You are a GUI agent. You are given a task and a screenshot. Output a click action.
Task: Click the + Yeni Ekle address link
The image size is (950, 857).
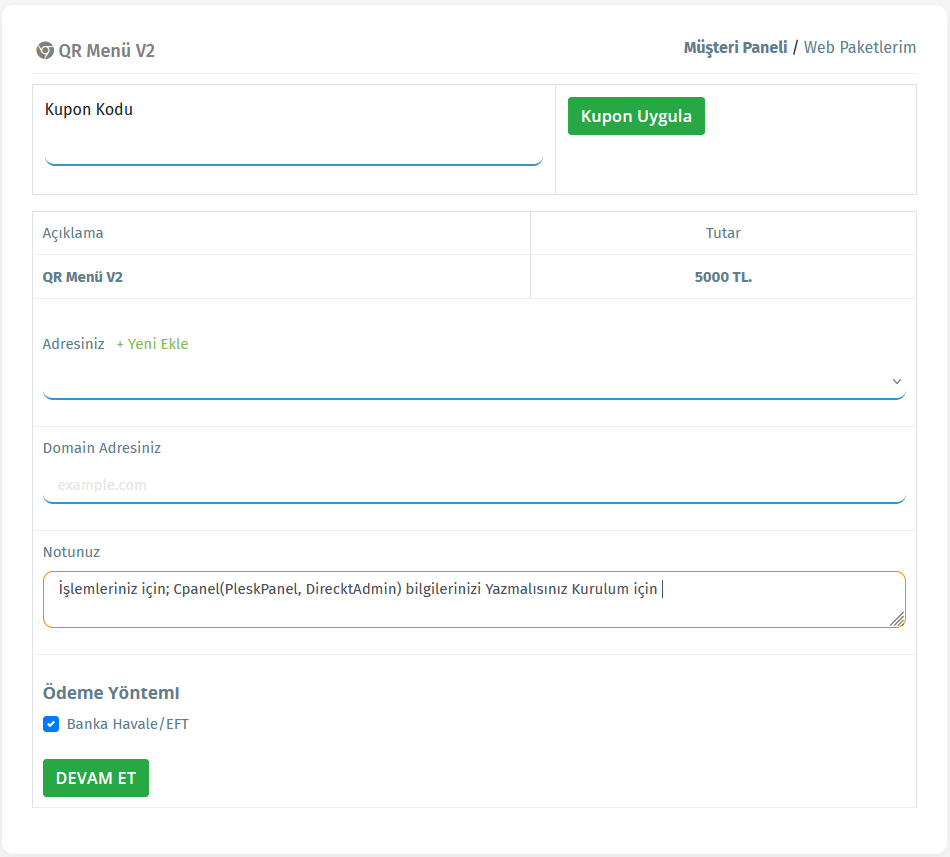tap(152, 344)
